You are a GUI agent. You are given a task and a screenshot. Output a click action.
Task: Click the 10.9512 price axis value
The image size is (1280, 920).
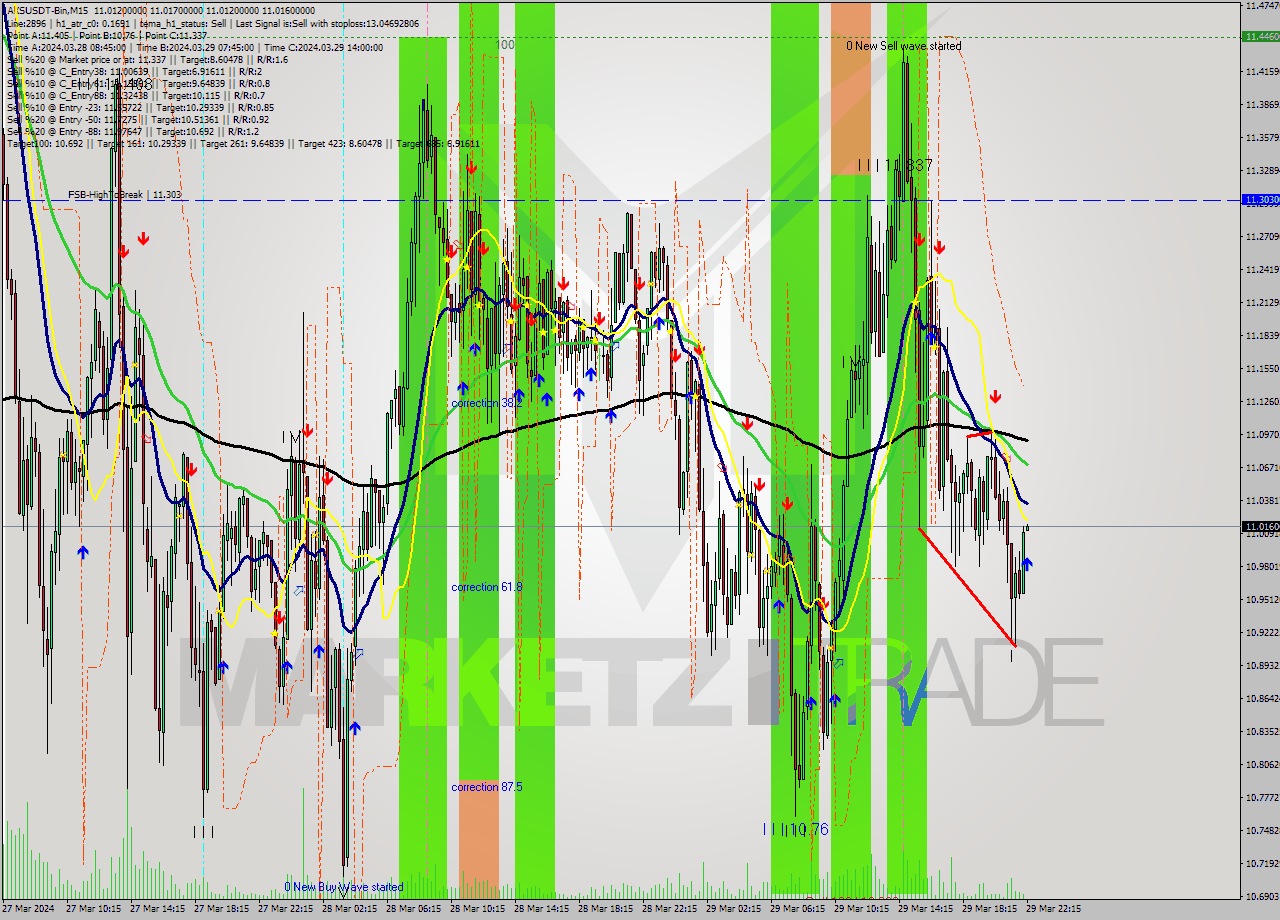1263,599
